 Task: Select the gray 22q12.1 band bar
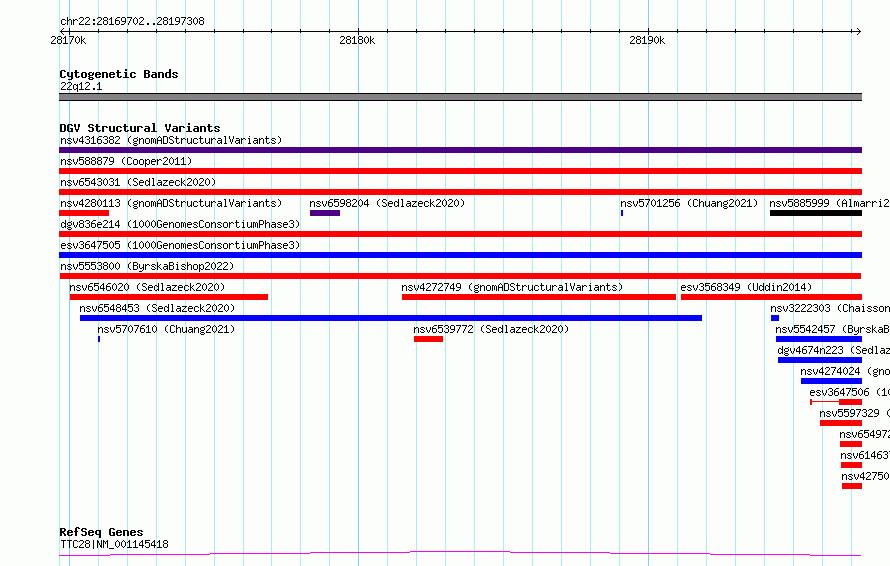[x=460, y=97]
